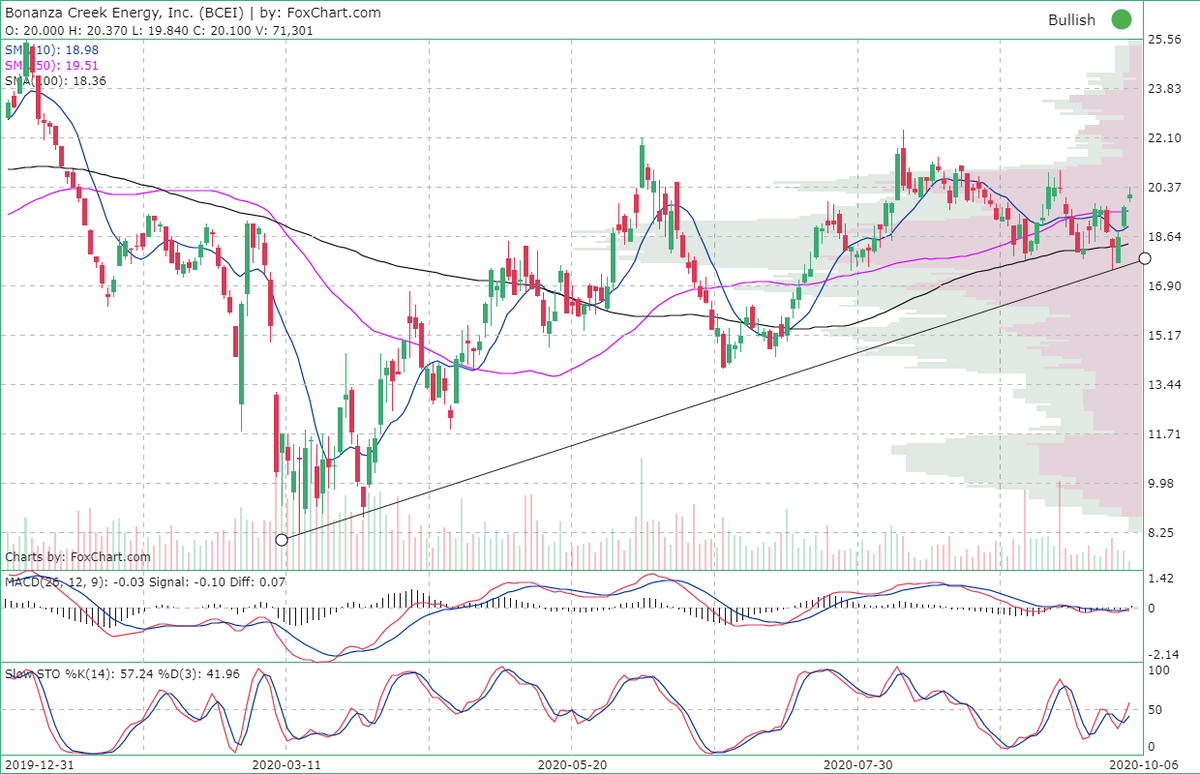Click the trendline's lower-left circle handle
Image resolution: width=1200 pixels, height=774 pixels.
click(281, 539)
